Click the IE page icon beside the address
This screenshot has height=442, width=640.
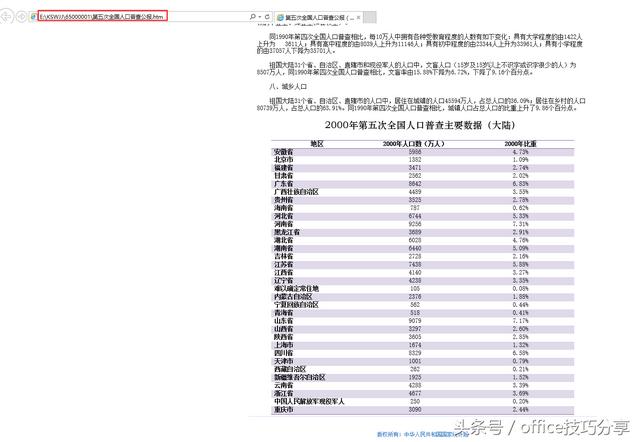[x=33, y=17]
